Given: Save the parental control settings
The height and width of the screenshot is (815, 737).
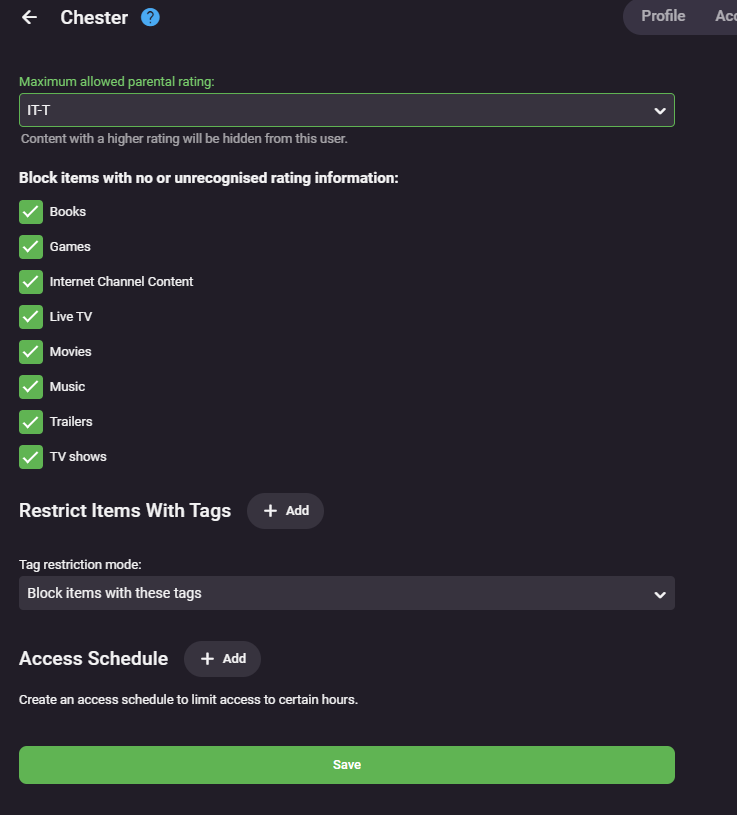Looking at the screenshot, I should (x=346, y=765).
